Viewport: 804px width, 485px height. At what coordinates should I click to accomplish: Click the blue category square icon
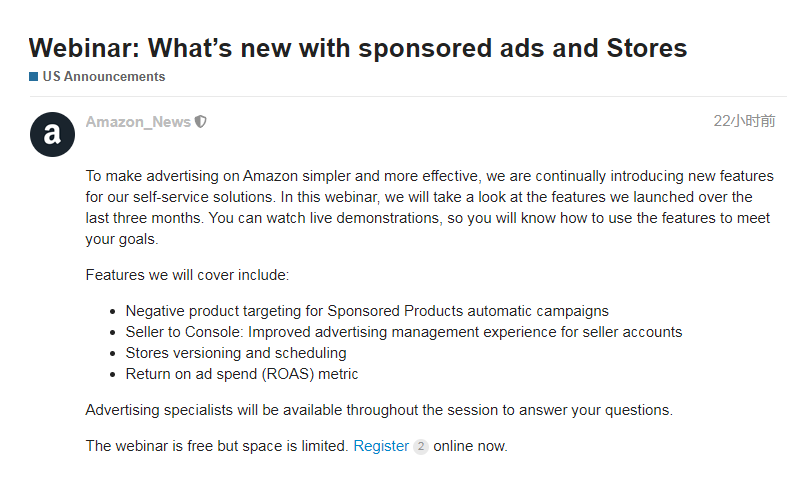pyautogui.click(x=34, y=76)
